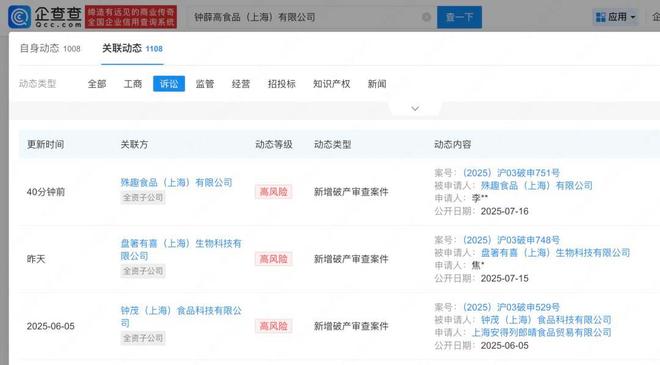Open case (2025)沪03破申751号
The image size is (660, 365).
[511, 173]
